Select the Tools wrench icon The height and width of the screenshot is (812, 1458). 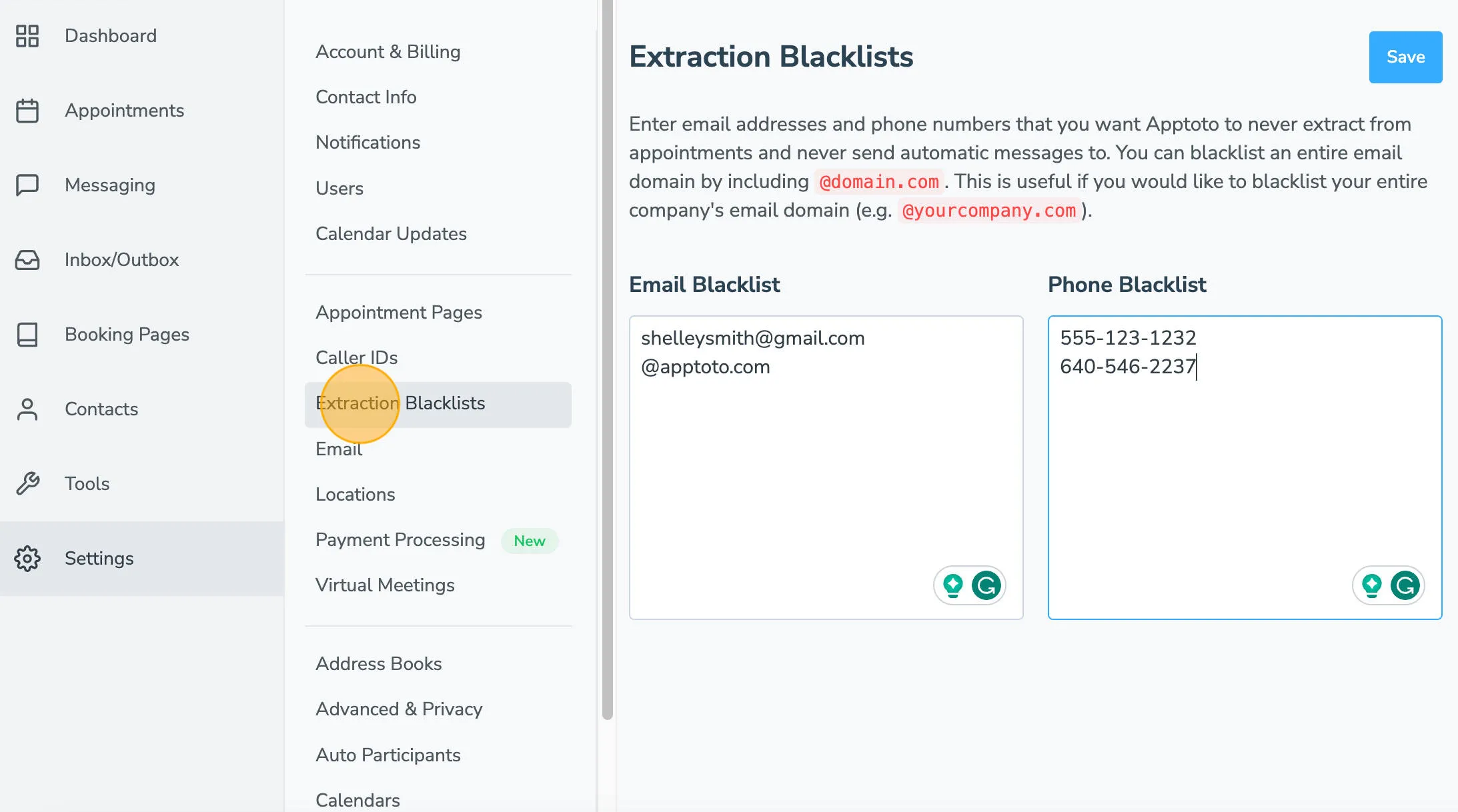27,483
